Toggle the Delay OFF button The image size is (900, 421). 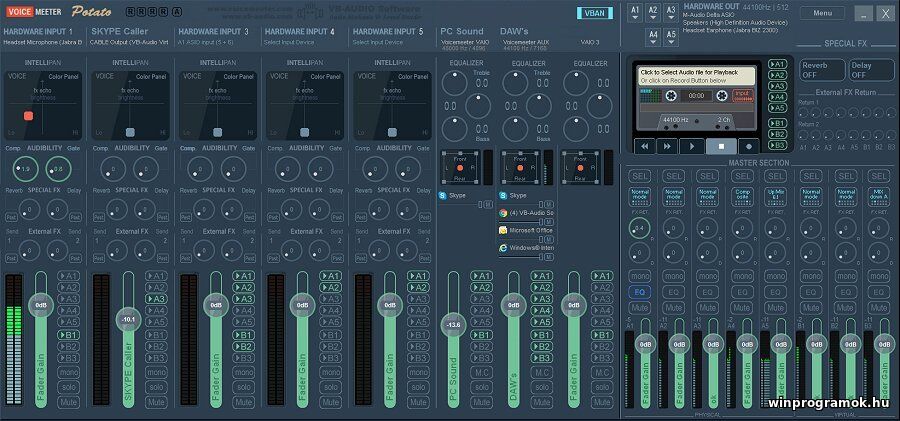coord(871,69)
